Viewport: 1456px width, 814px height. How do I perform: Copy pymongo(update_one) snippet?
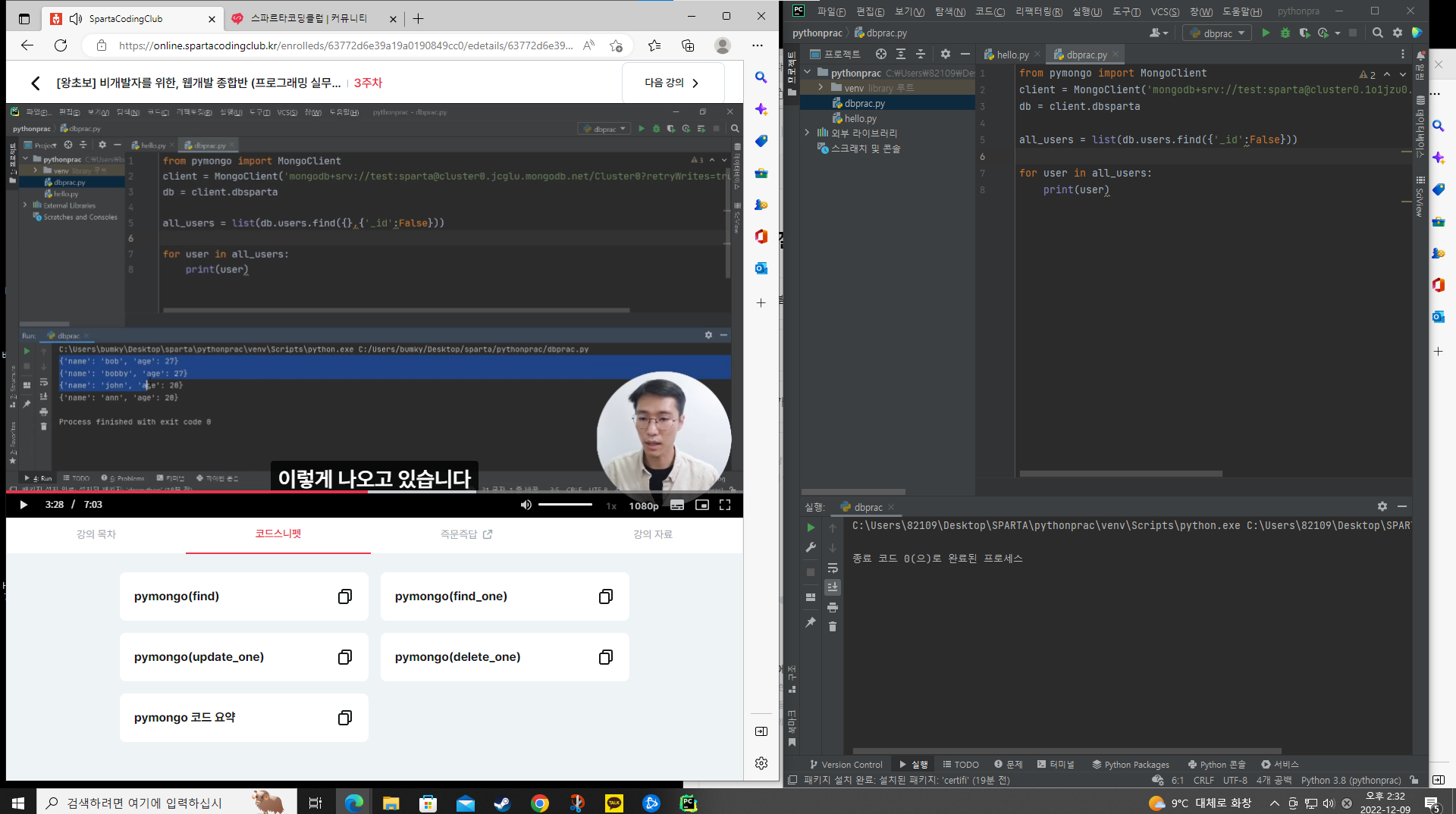click(345, 657)
